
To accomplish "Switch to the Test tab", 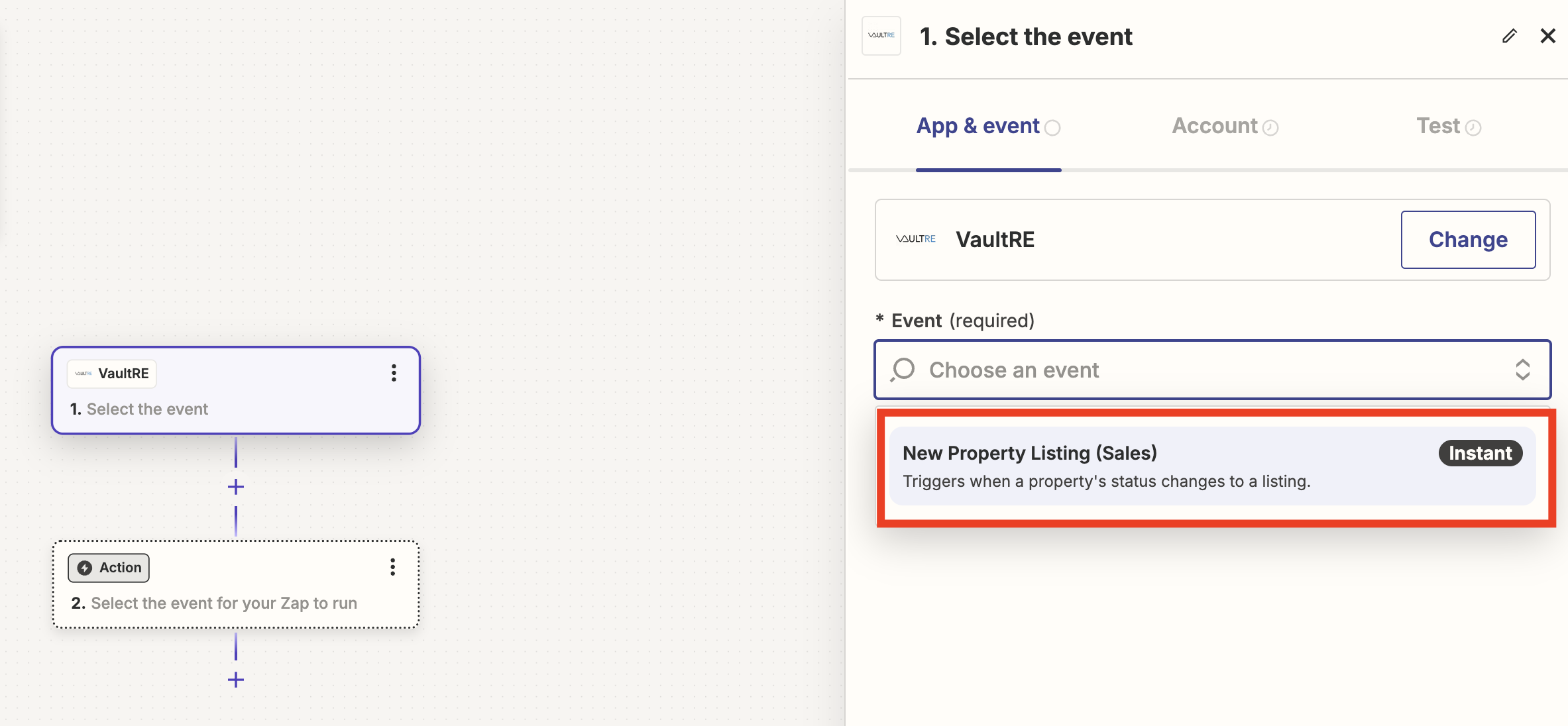I will [x=1449, y=126].
